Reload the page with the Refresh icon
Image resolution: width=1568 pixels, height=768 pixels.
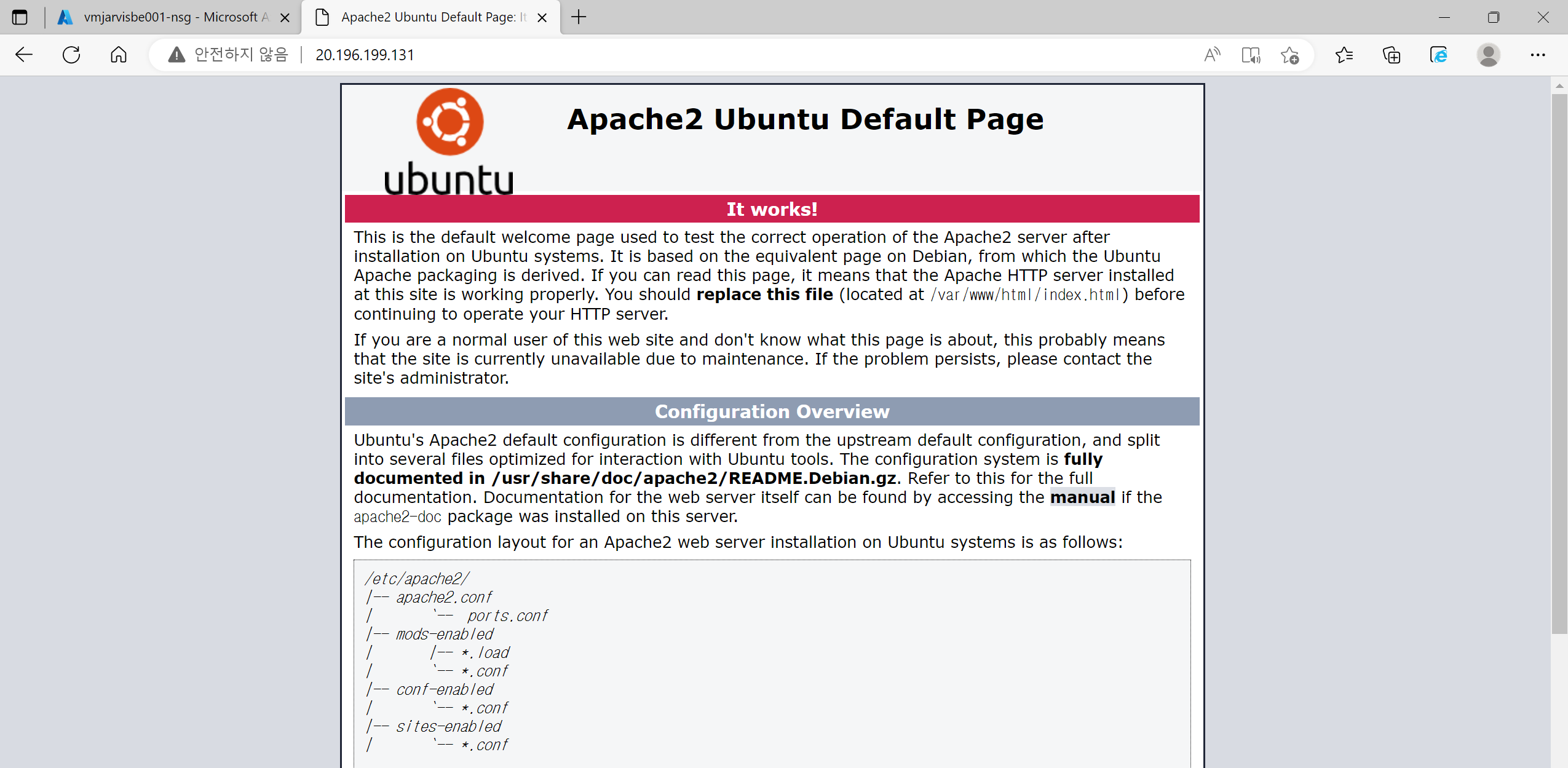(x=71, y=55)
